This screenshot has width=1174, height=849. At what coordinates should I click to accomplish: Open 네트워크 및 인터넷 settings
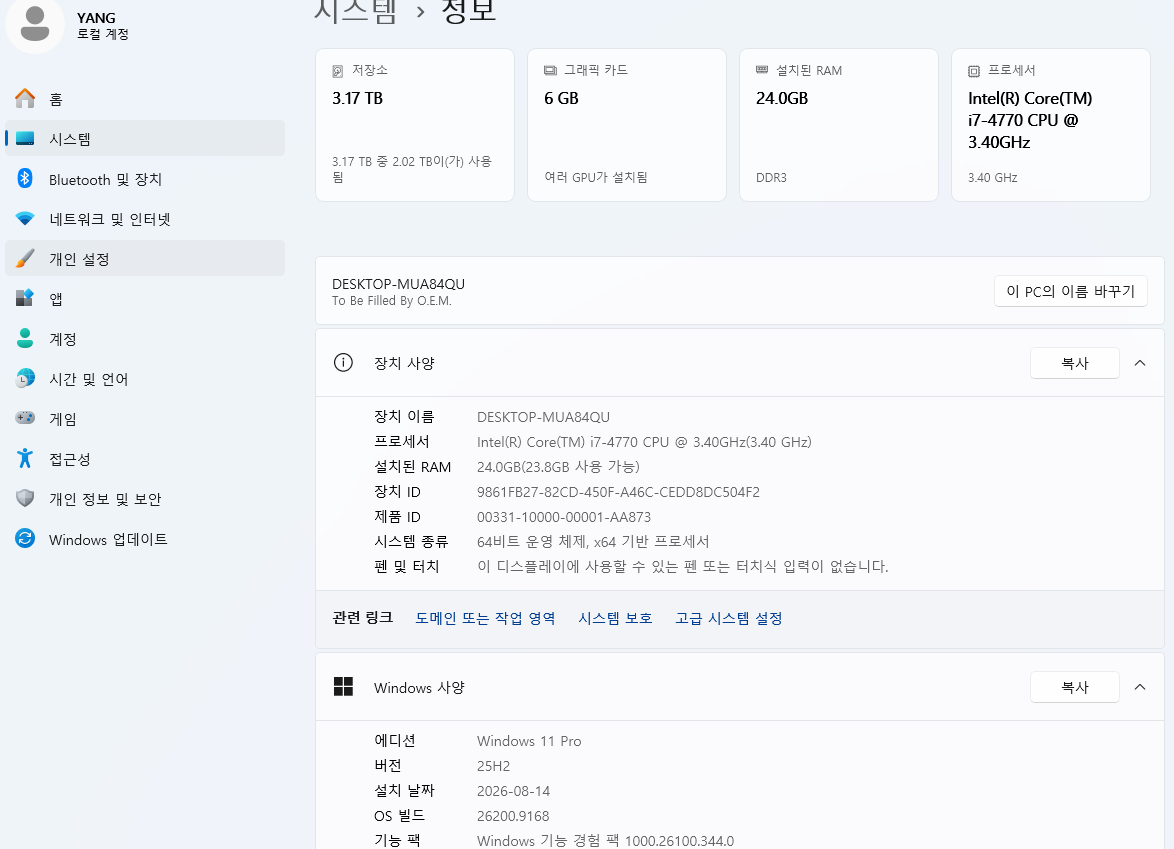pos(145,219)
